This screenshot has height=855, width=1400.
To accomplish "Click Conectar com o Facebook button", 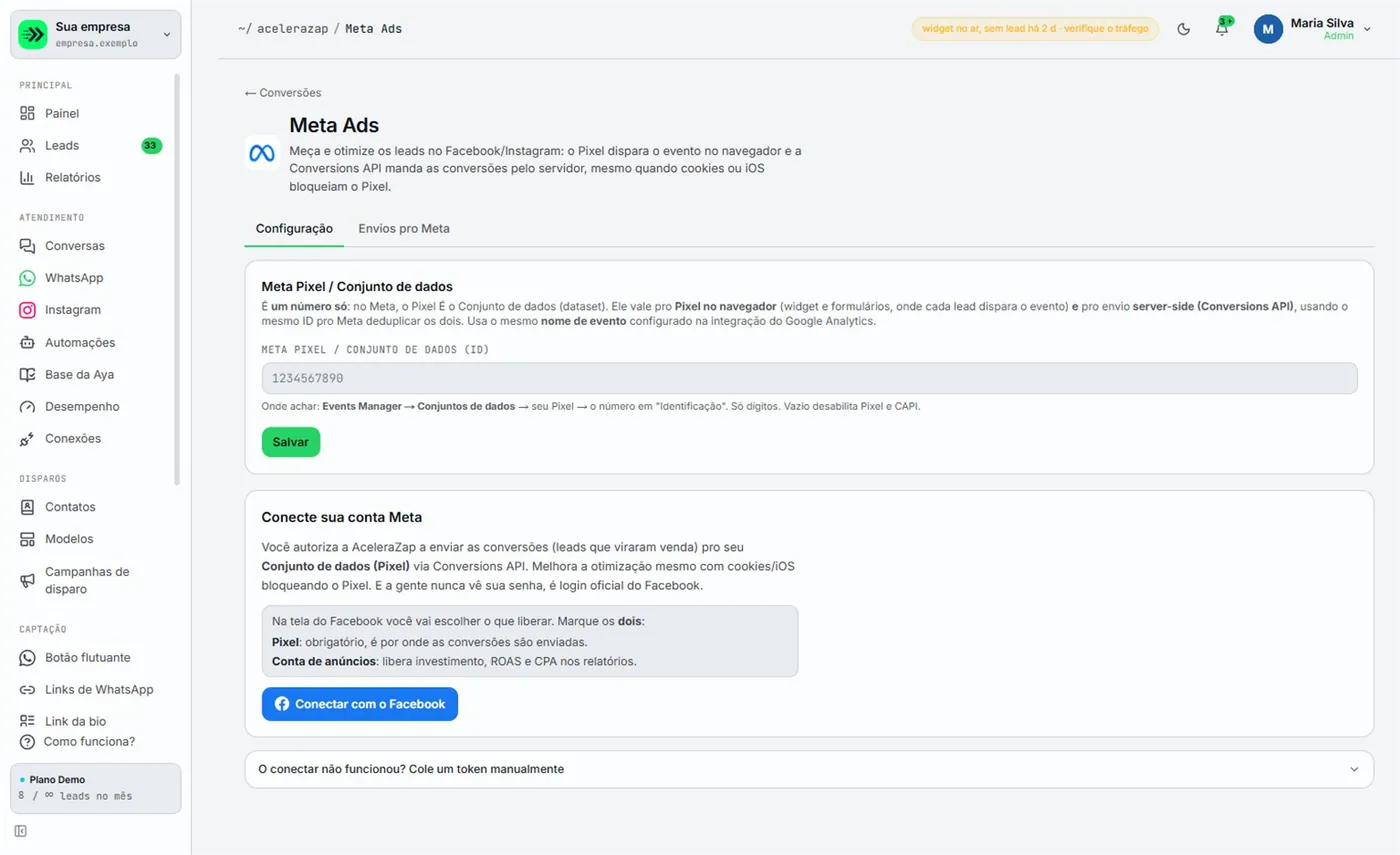I will pyautogui.click(x=360, y=704).
